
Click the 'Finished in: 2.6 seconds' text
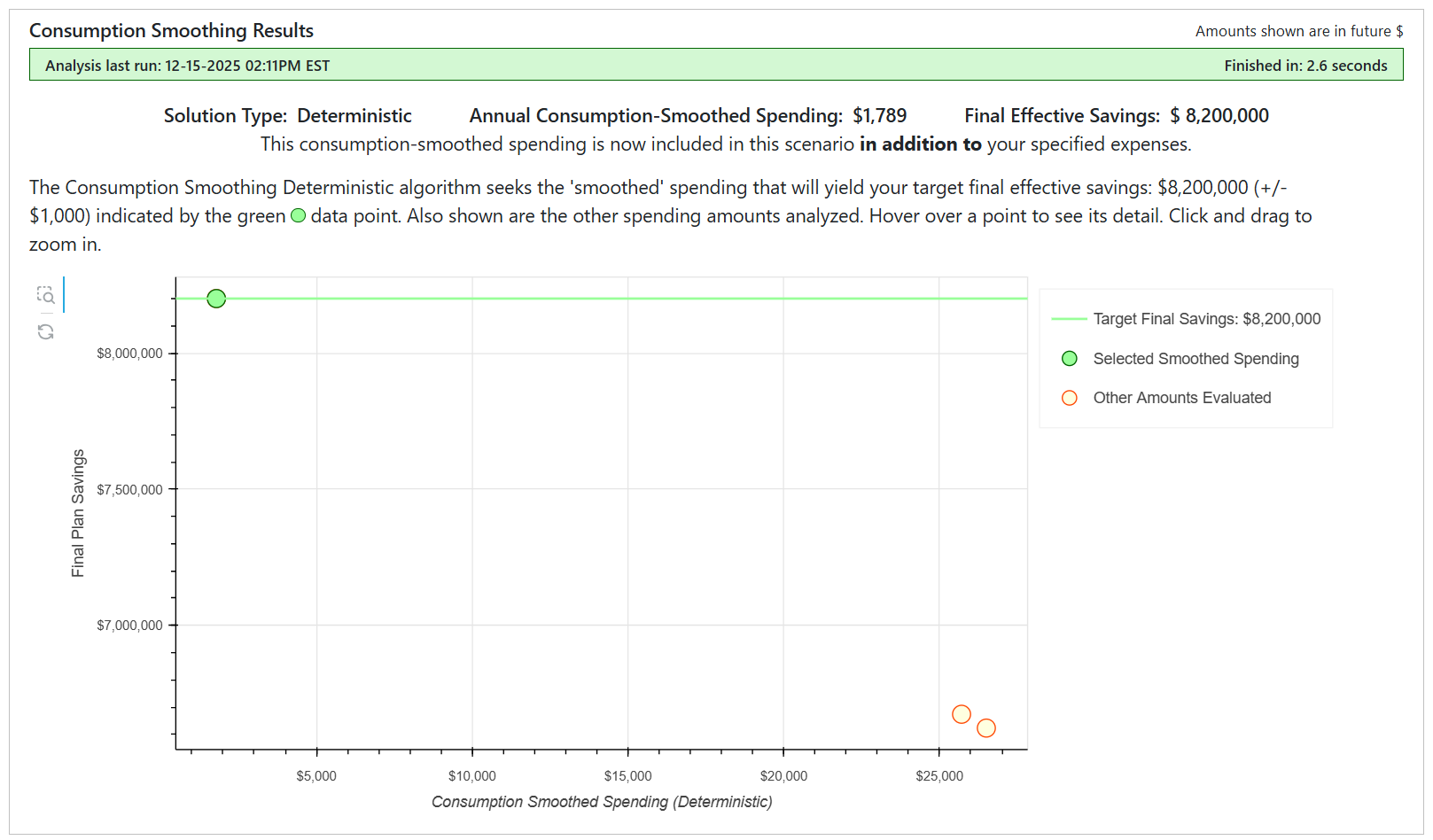coord(1304,66)
